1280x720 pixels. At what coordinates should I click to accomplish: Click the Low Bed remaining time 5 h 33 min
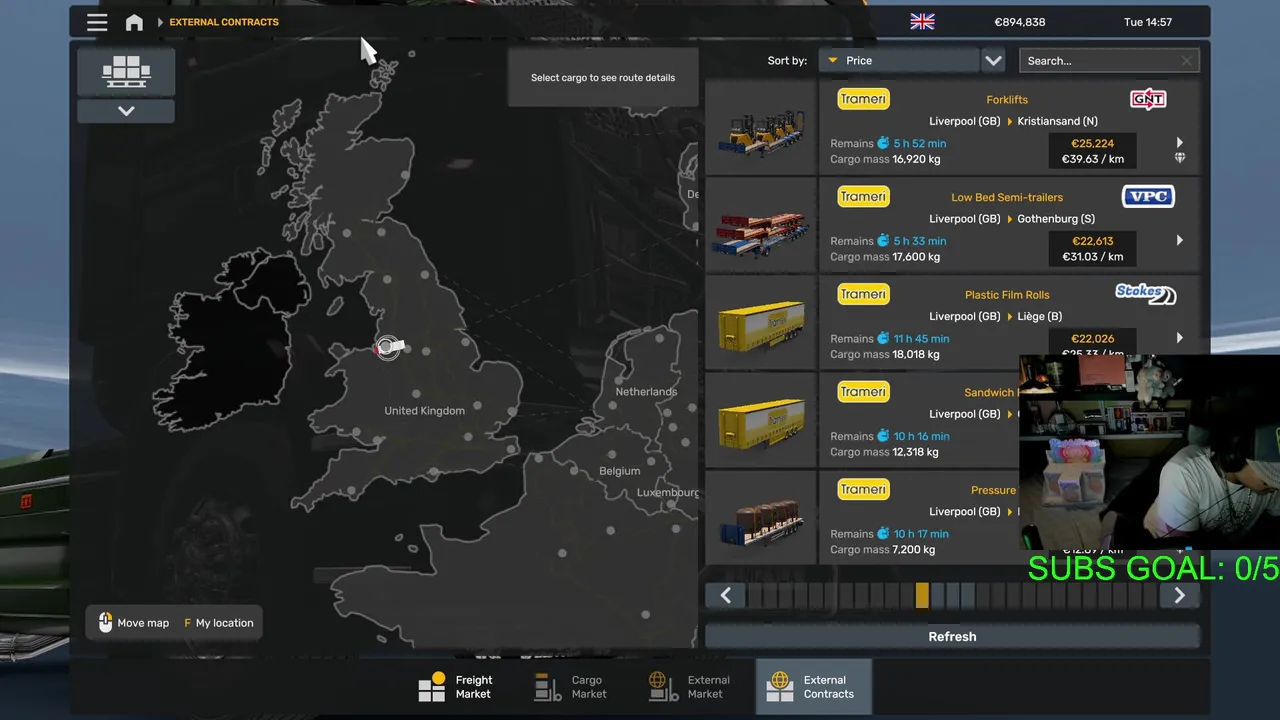[x=919, y=241]
